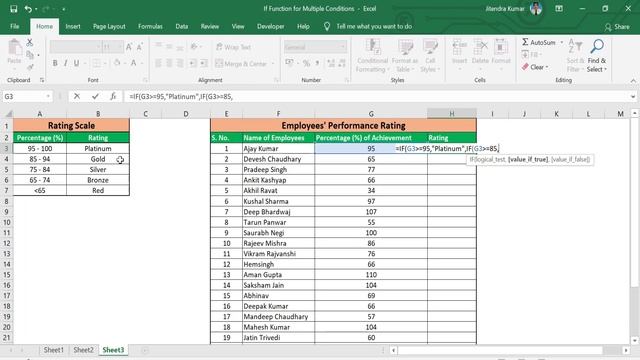This screenshot has width=640, height=360.
Task: Switch to Page Layout tab
Action: tap(109, 26)
